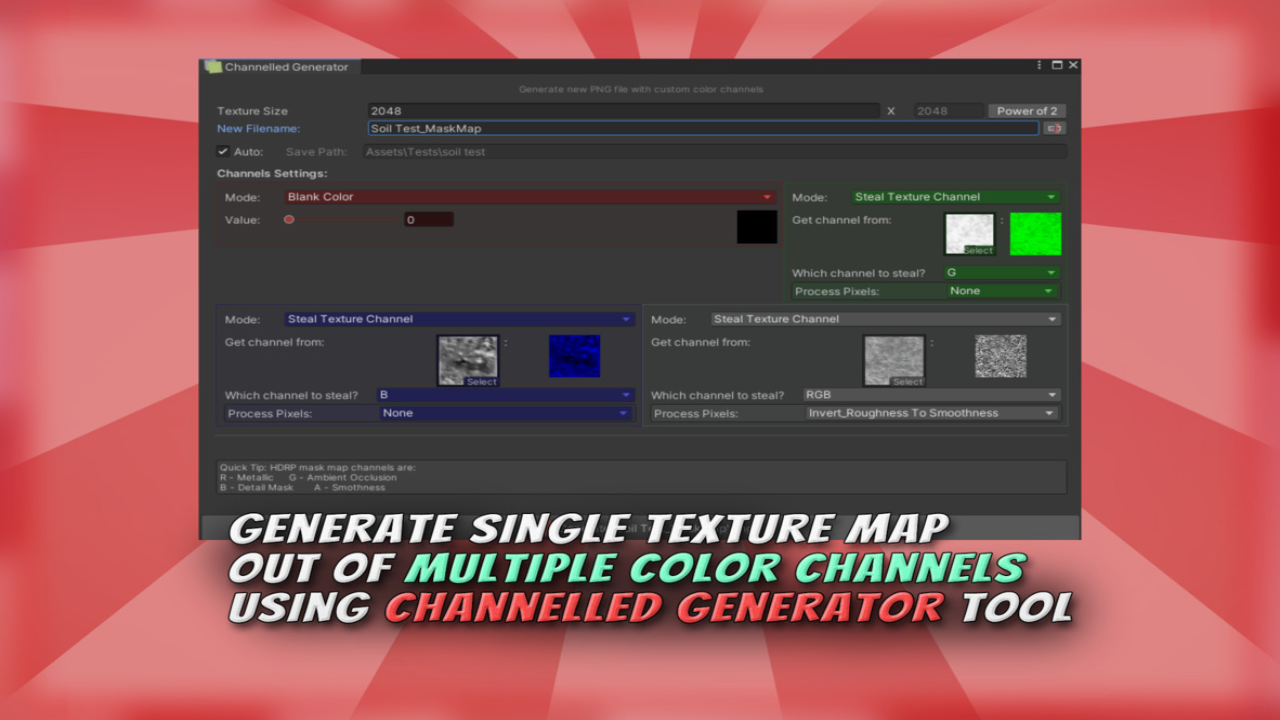The width and height of the screenshot is (1280, 720).
Task: Open blue channel Process Pixels dropdown
Action: click(x=505, y=413)
